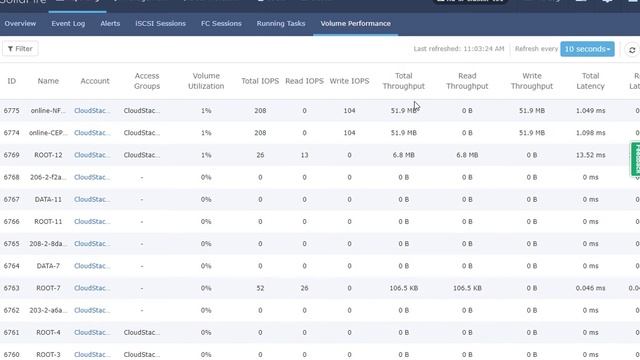Click access group CloudStac.. for ROOT-4
Viewport: 640px width, 360px height.
point(142,332)
